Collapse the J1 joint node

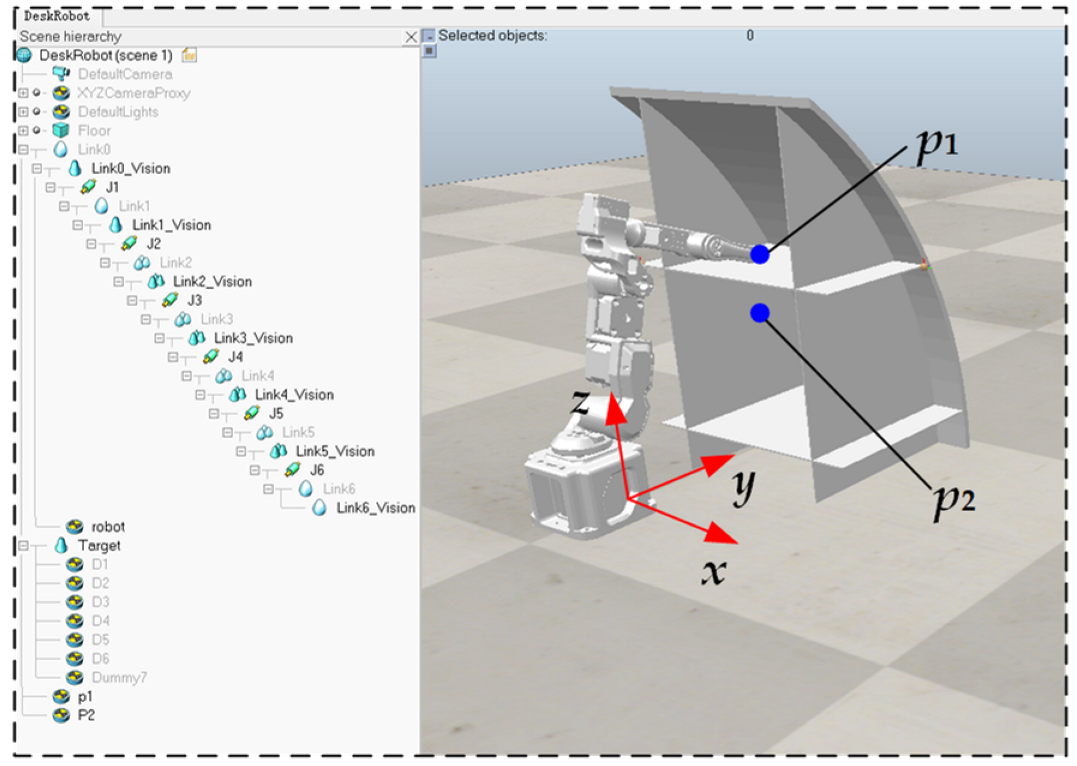pyautogui.click(x=50, y=187)
